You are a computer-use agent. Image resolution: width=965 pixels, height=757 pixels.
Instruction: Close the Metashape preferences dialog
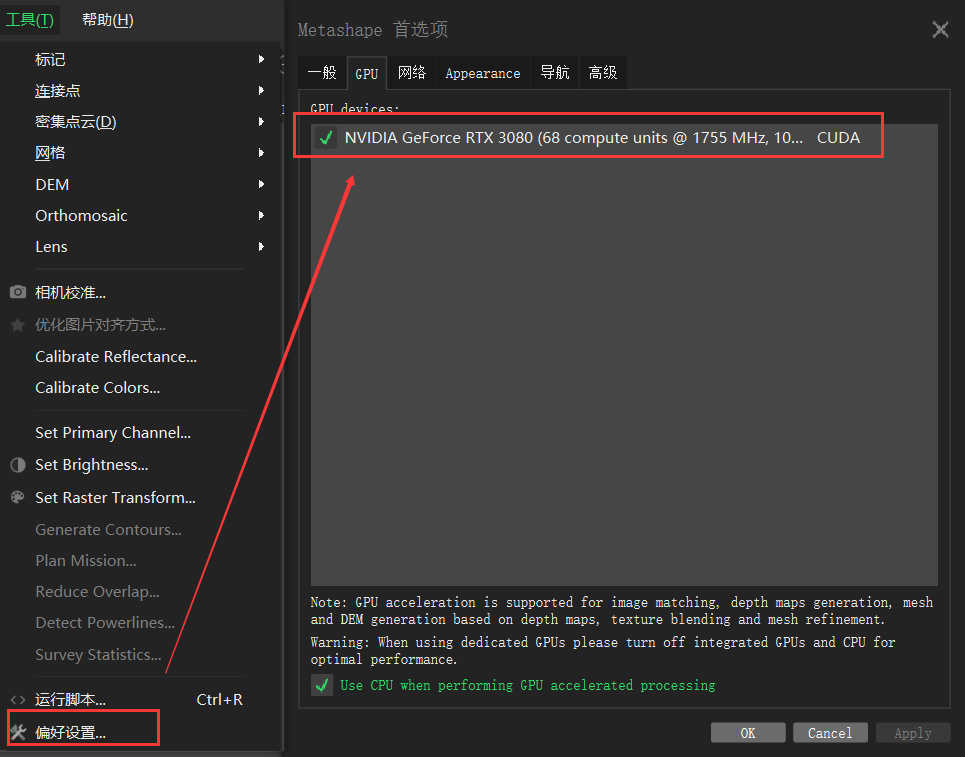940,29
